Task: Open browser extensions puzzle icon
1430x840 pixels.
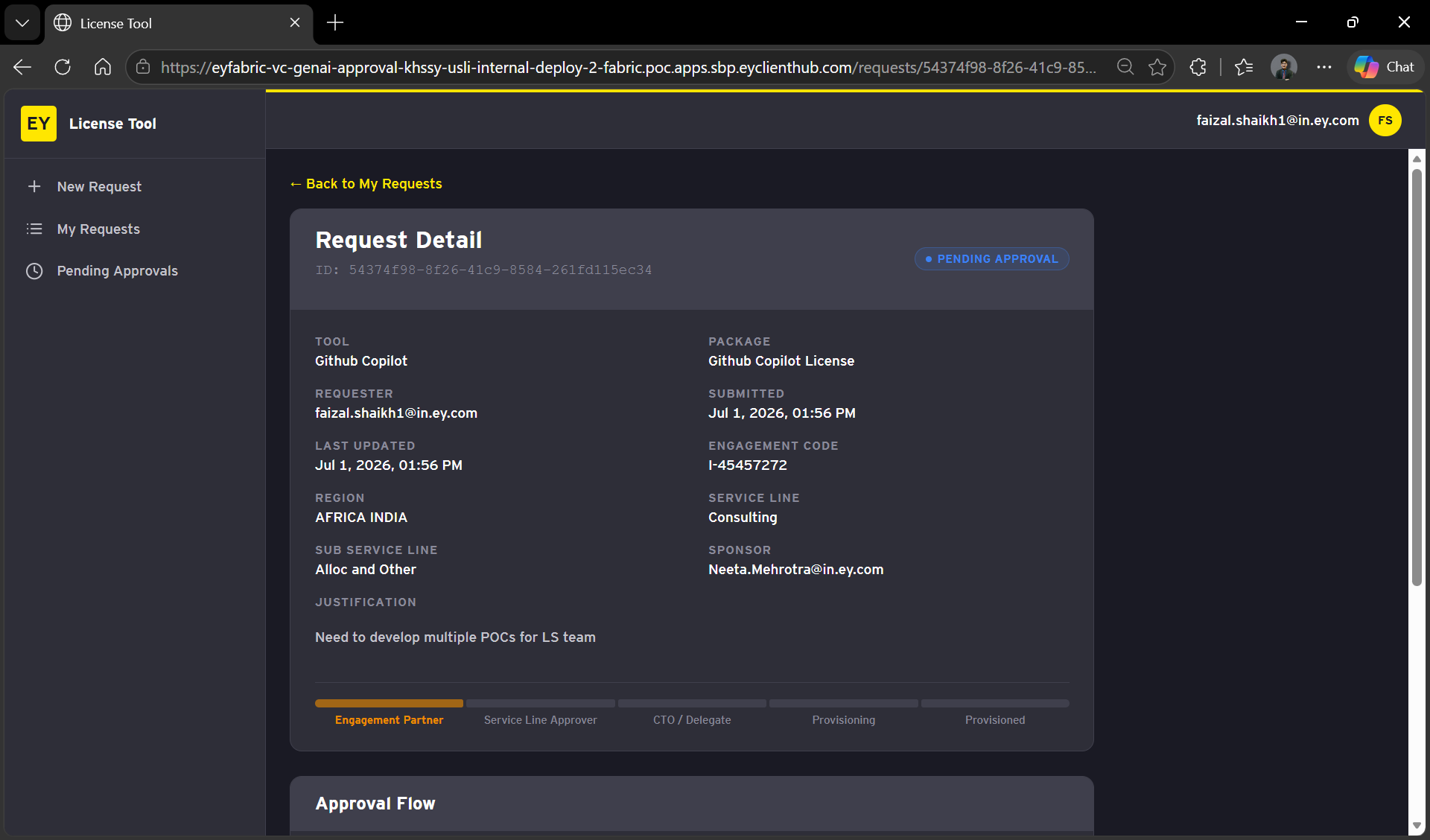Action: (x=1198, y=67)
